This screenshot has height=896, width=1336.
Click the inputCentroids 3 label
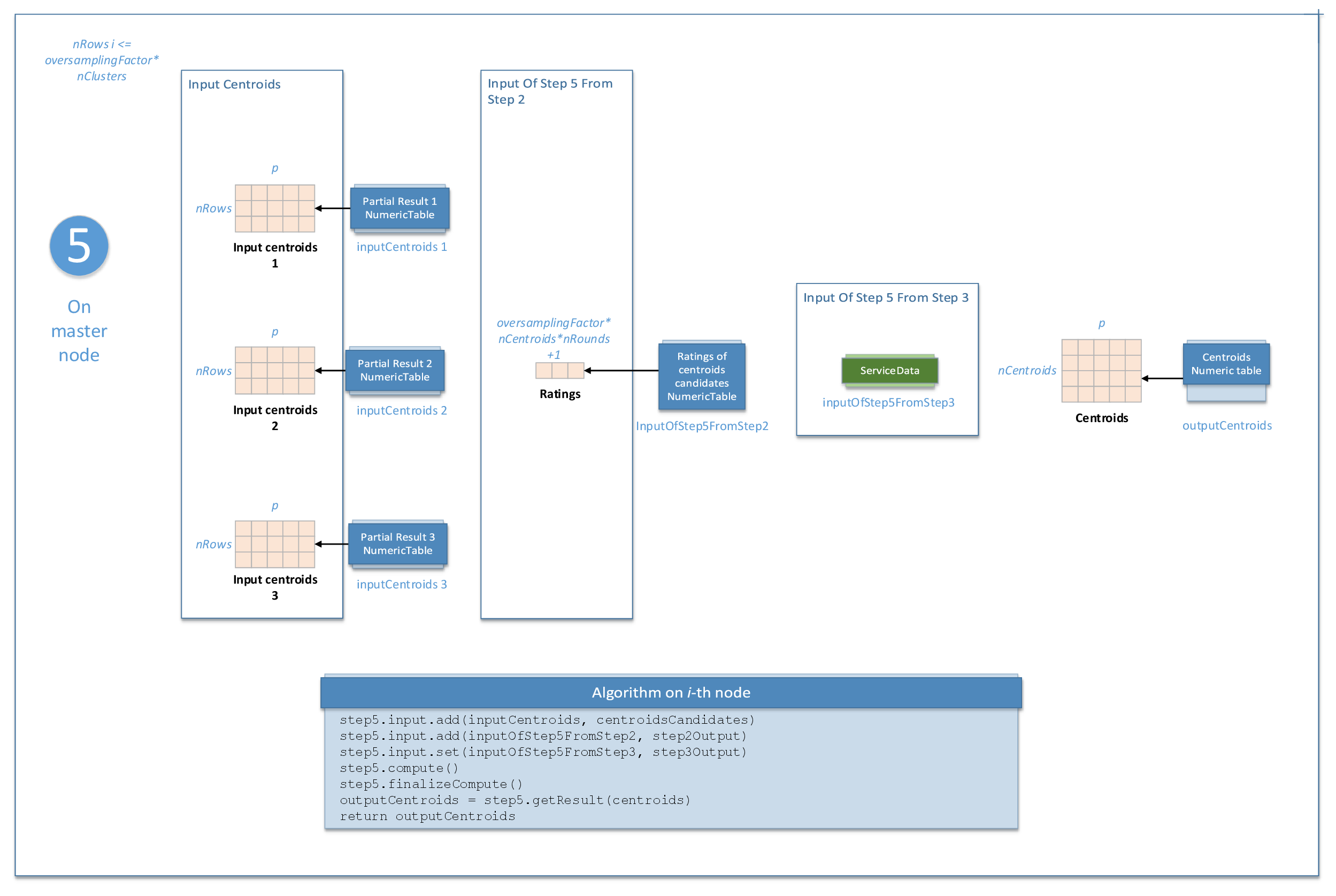(402, 584)
